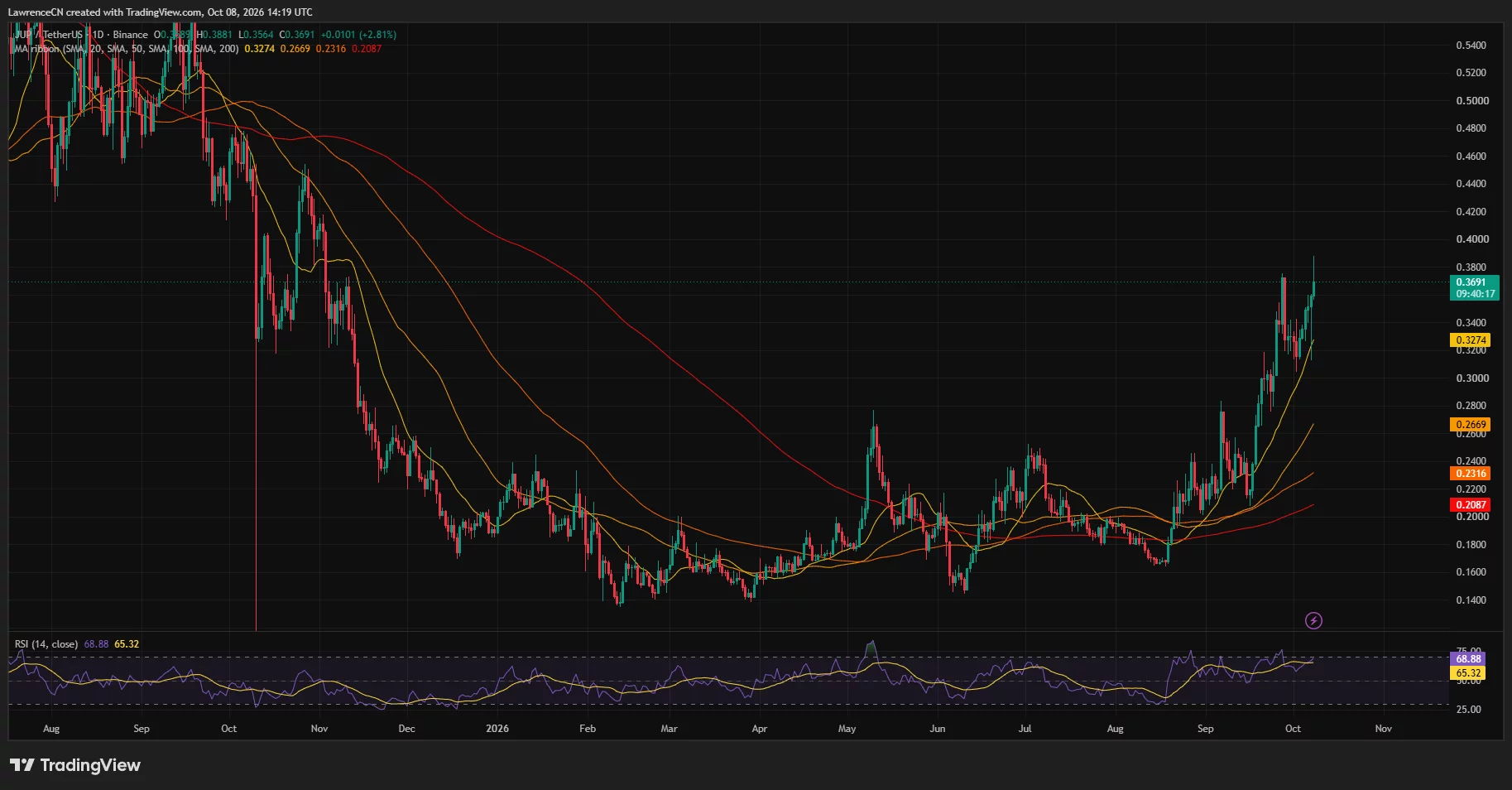1512x790 pixels.
Task: Click 0.3274 value in MA ribbon legend
Action: [x=260, y=49]
